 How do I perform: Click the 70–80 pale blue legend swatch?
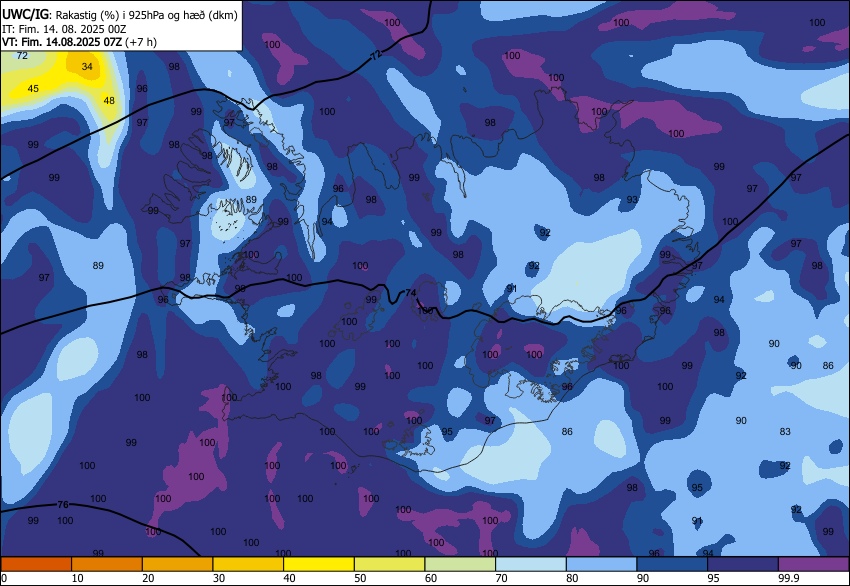click(x=531, y=564)
